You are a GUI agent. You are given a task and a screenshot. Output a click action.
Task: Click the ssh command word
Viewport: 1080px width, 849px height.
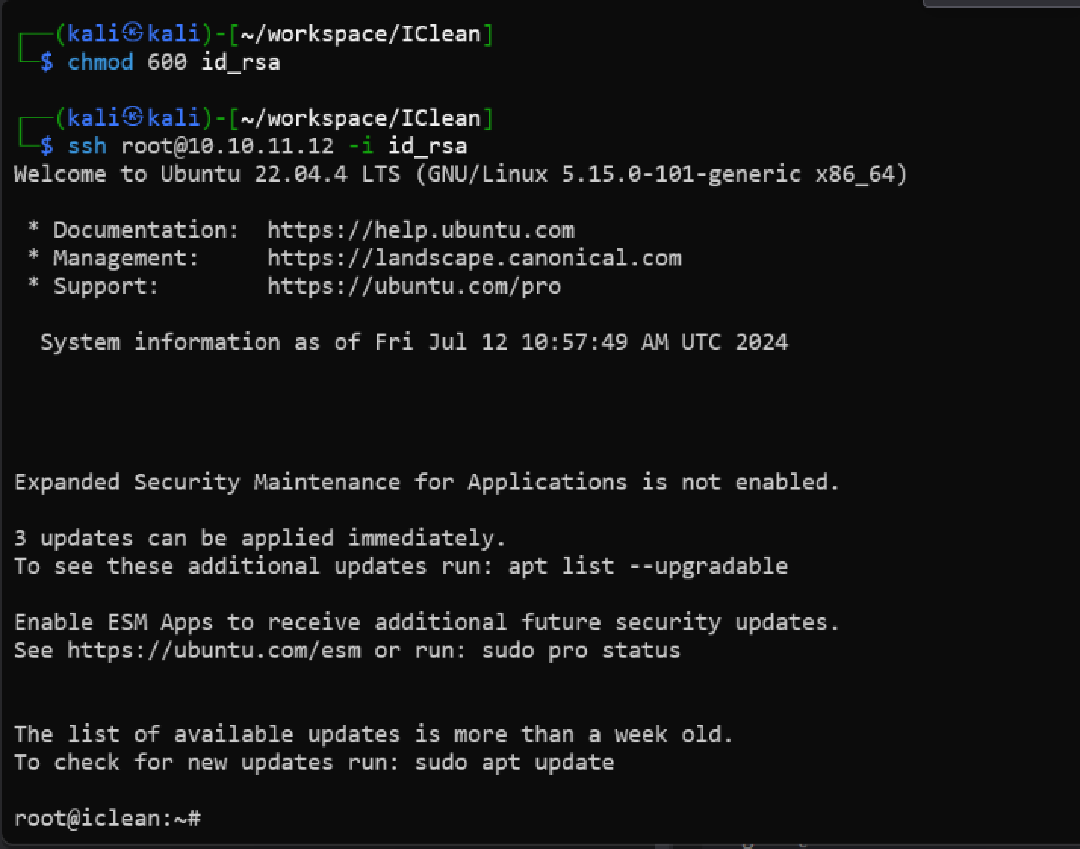click(87, 147)
